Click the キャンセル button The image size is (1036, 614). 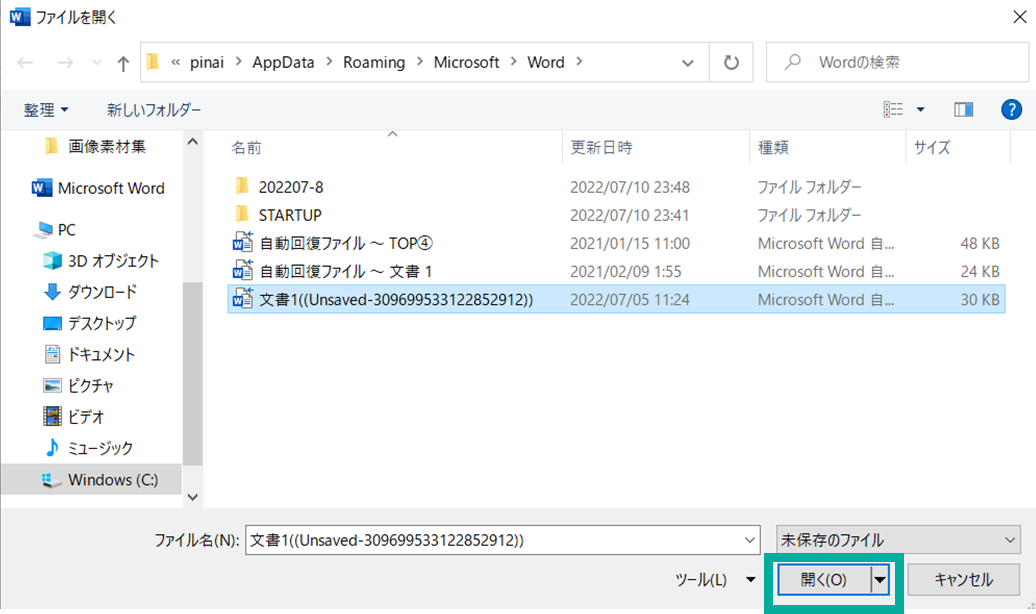[962, 579]
